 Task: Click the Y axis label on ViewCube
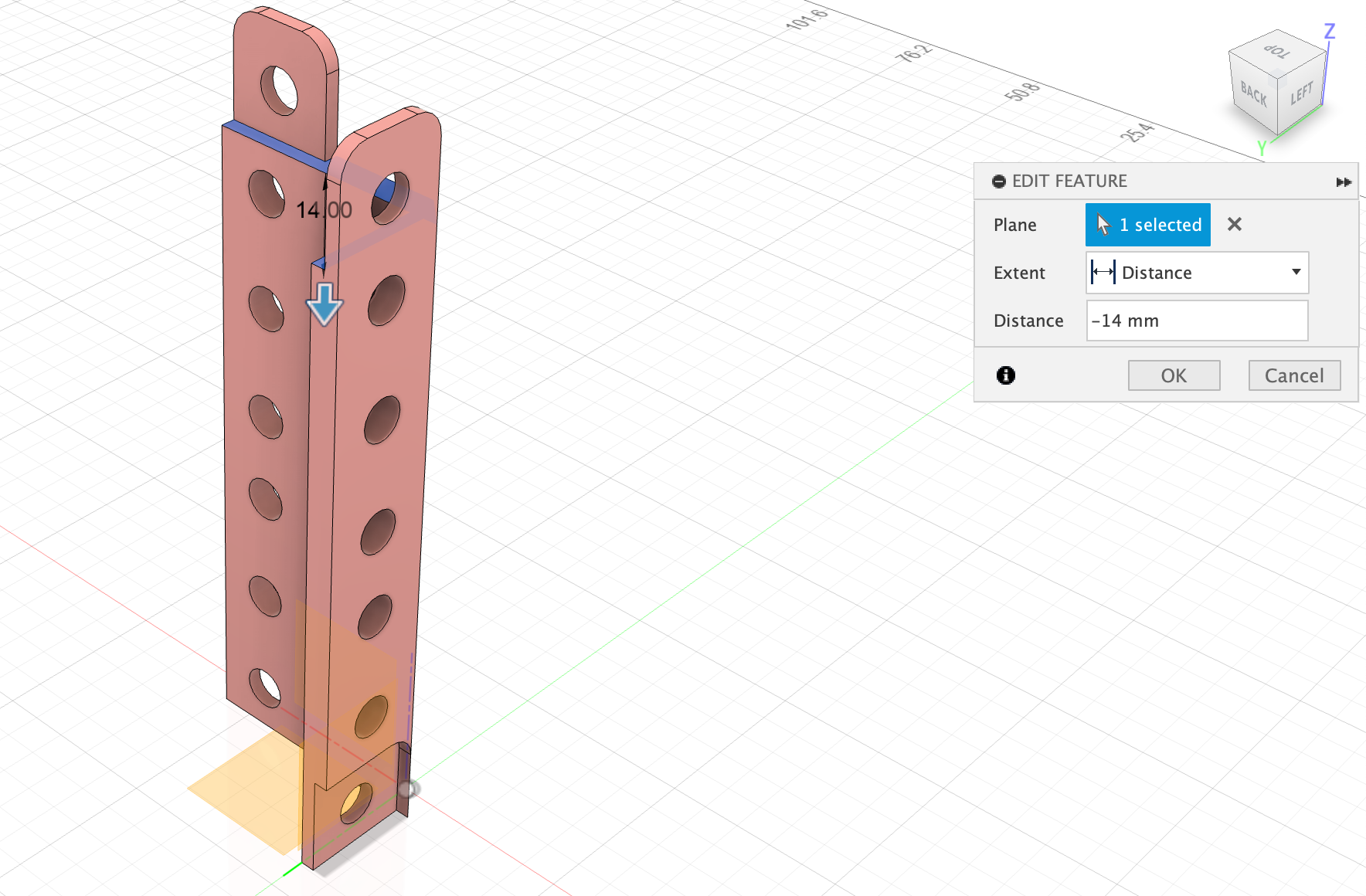[x=1262, y=148]
